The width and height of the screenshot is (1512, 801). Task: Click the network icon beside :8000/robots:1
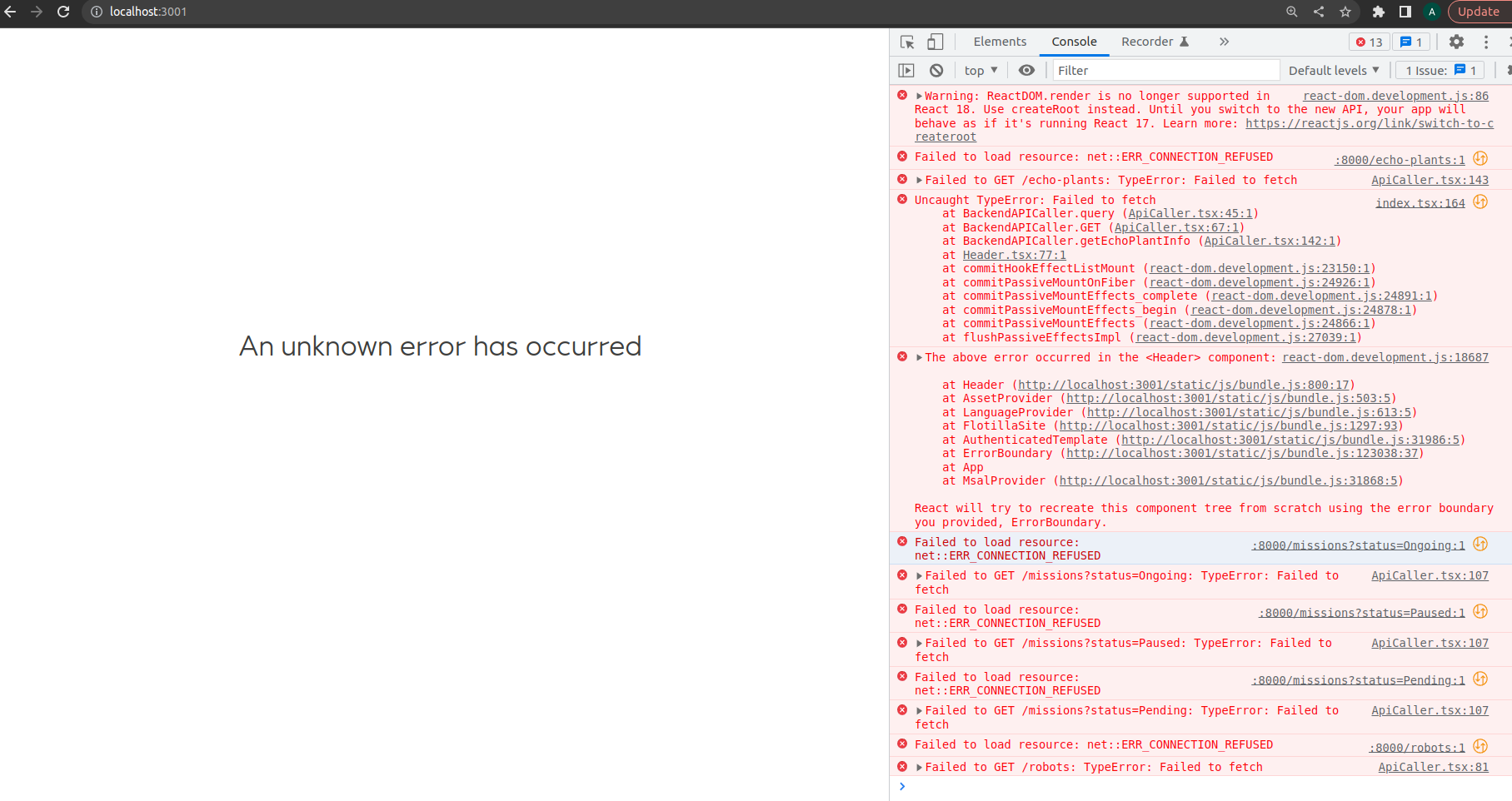pos(1480,746)
